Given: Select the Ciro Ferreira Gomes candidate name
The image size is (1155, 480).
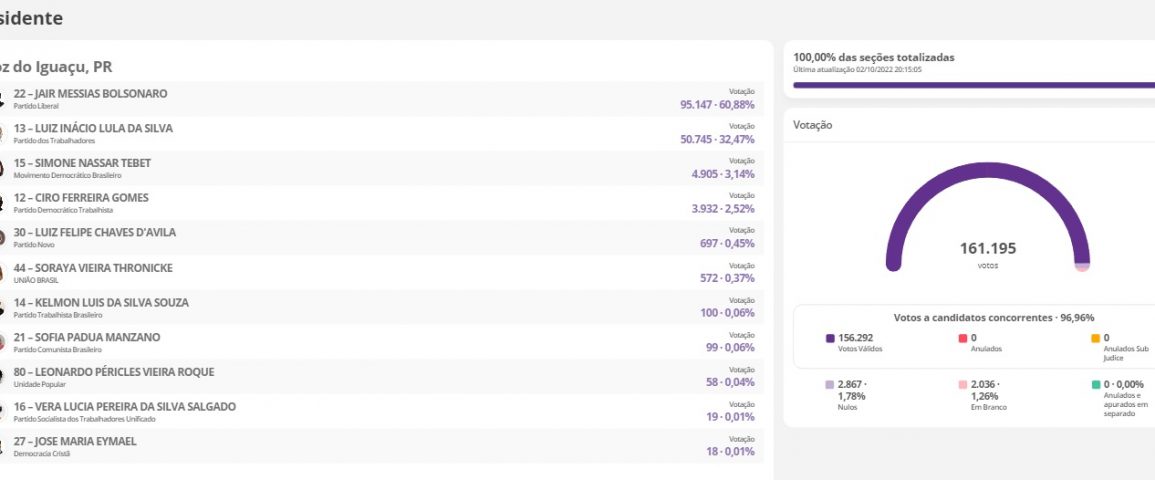Looking at the screenshot, I should pyautogui.click(x=80, y=198).
